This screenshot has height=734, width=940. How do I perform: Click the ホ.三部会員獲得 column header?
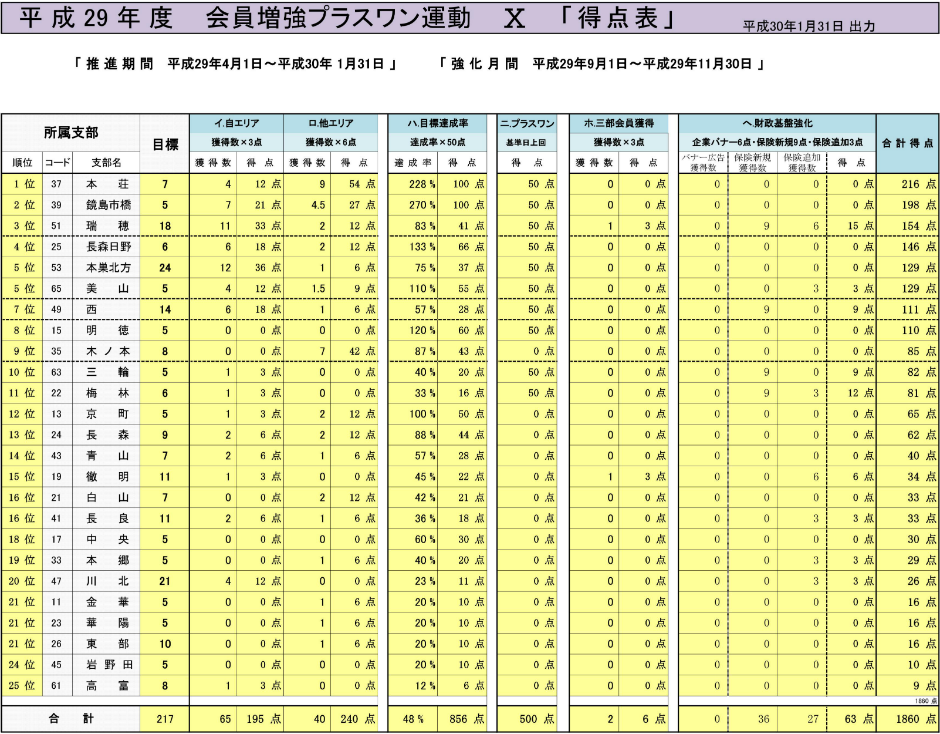pos(619,124)
